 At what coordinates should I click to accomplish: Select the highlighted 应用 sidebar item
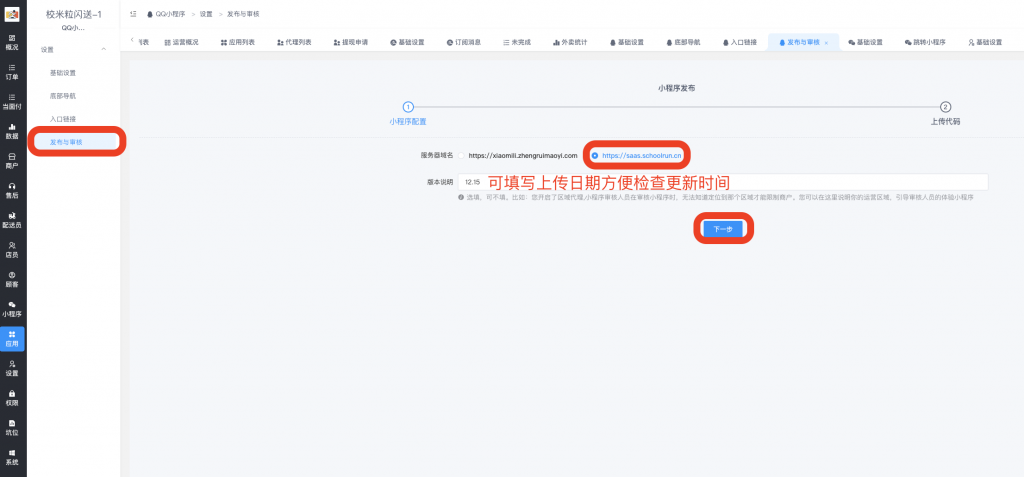click(x=12, y=339)
